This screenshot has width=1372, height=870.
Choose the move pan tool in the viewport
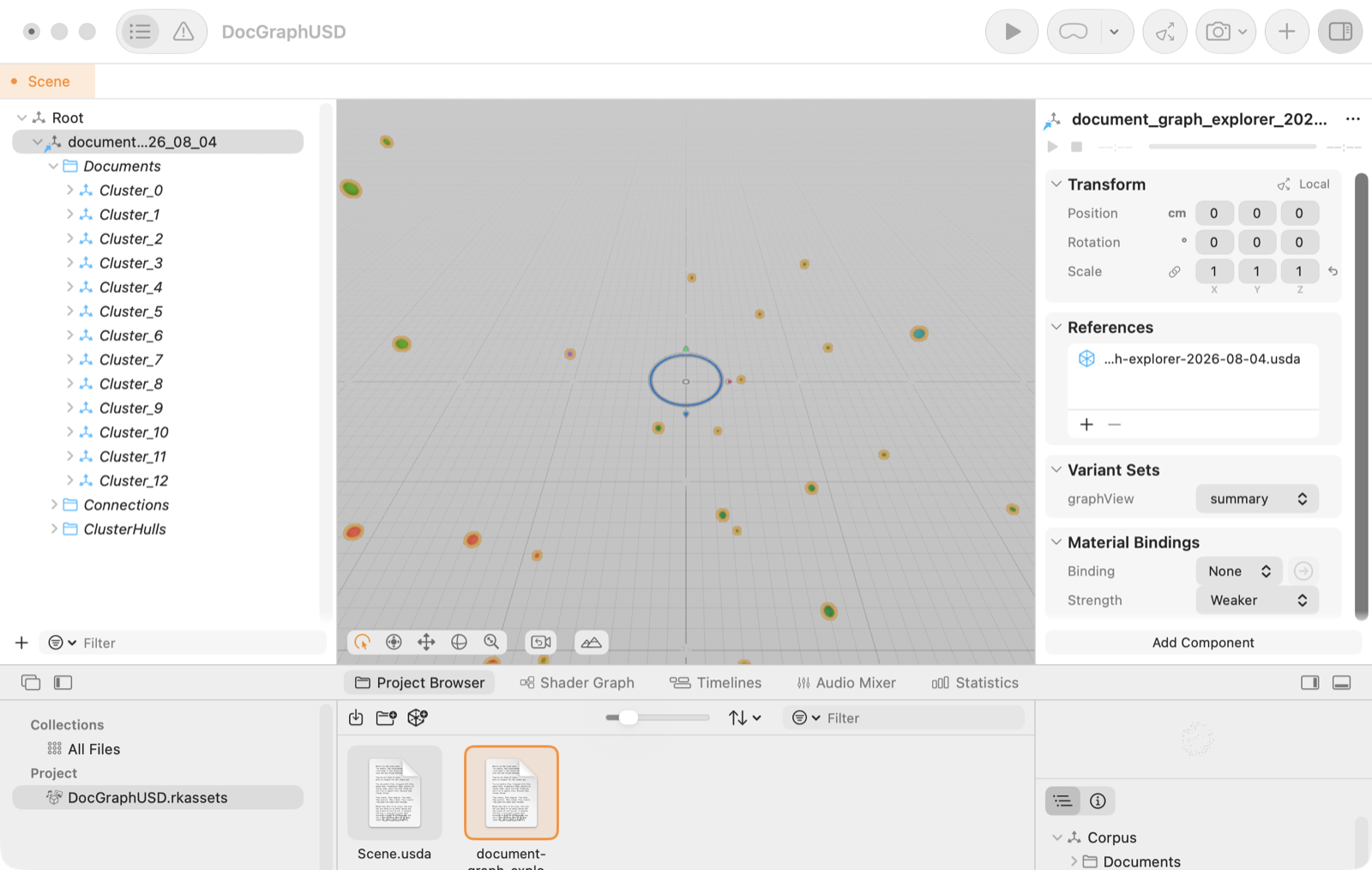click(426, 642)
